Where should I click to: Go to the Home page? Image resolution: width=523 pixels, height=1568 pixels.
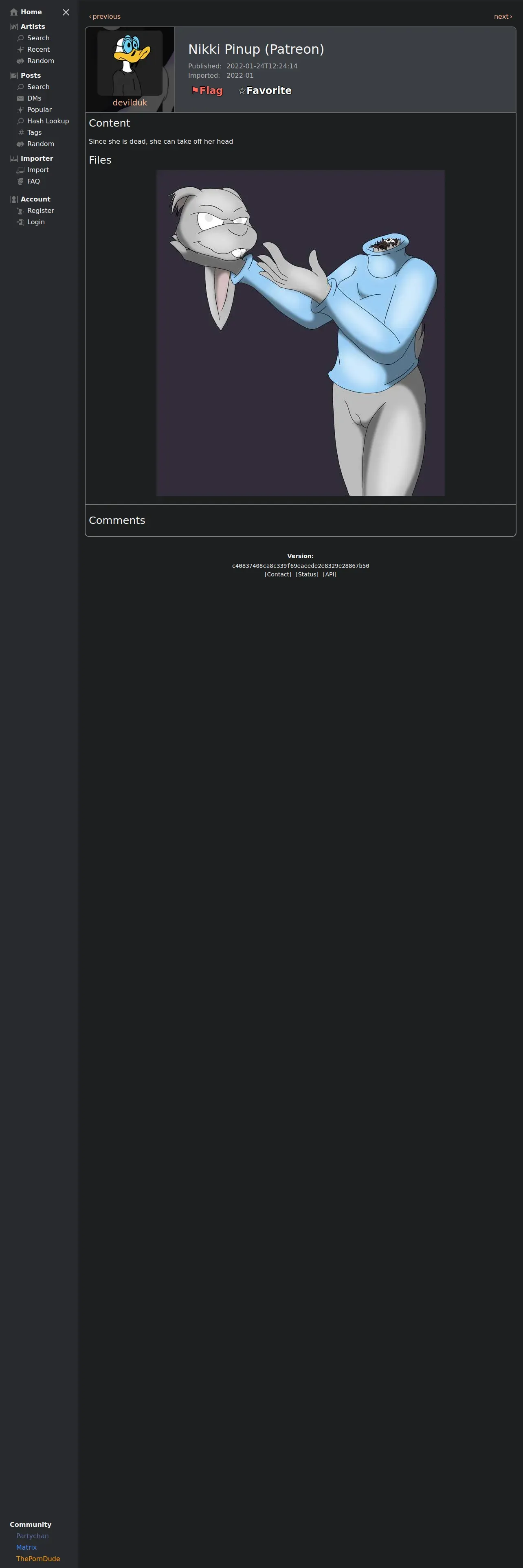tap(31, 12)
